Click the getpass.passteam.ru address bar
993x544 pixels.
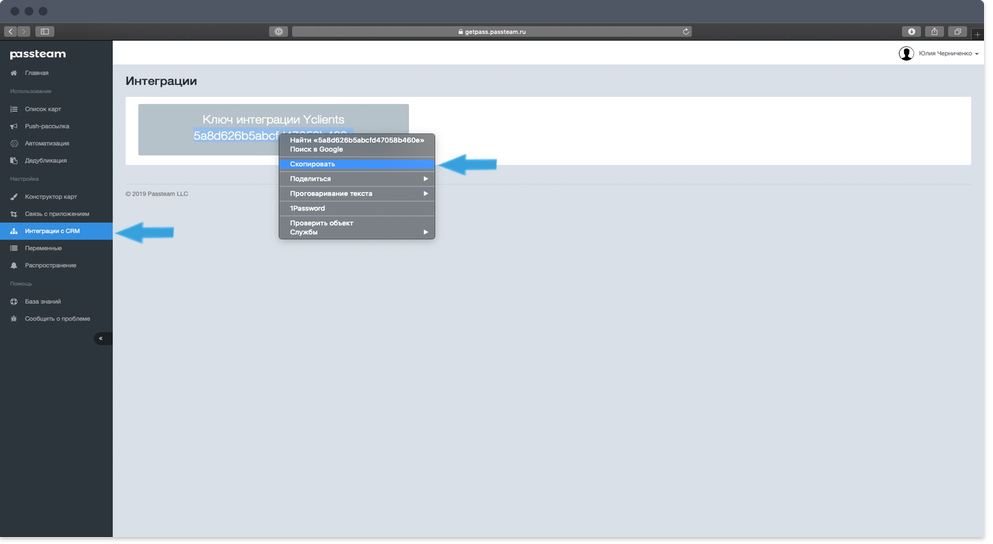(491, 31)
